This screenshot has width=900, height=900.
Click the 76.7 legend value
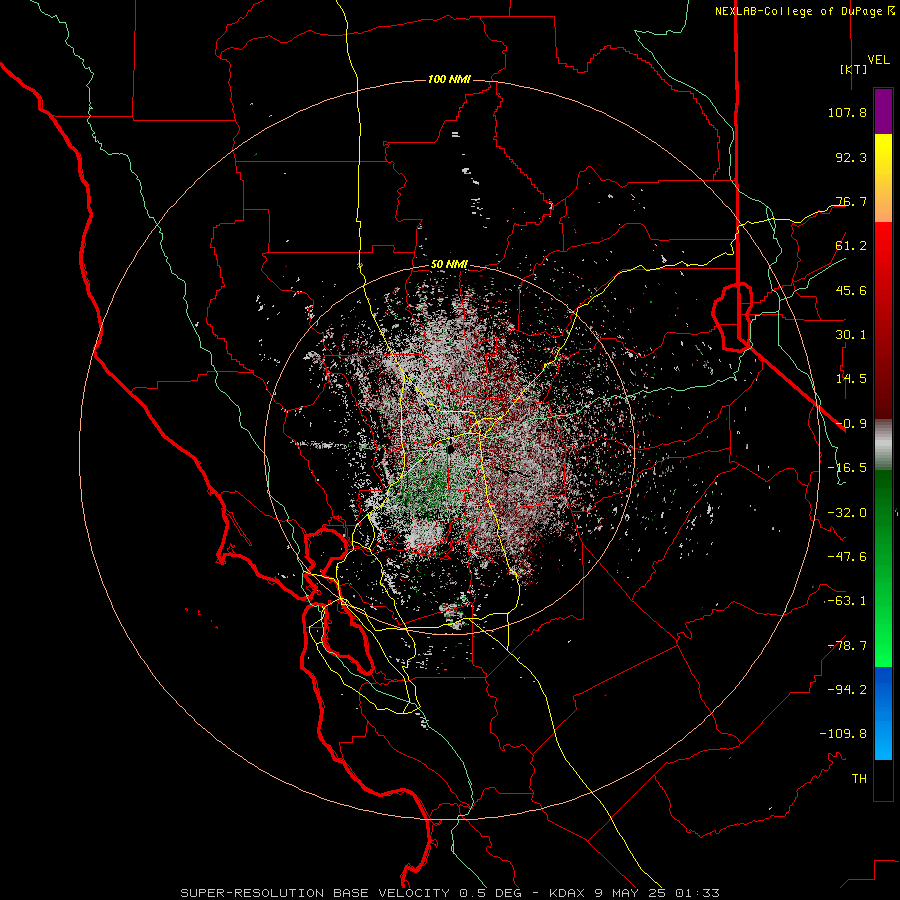tap(851, 201)
